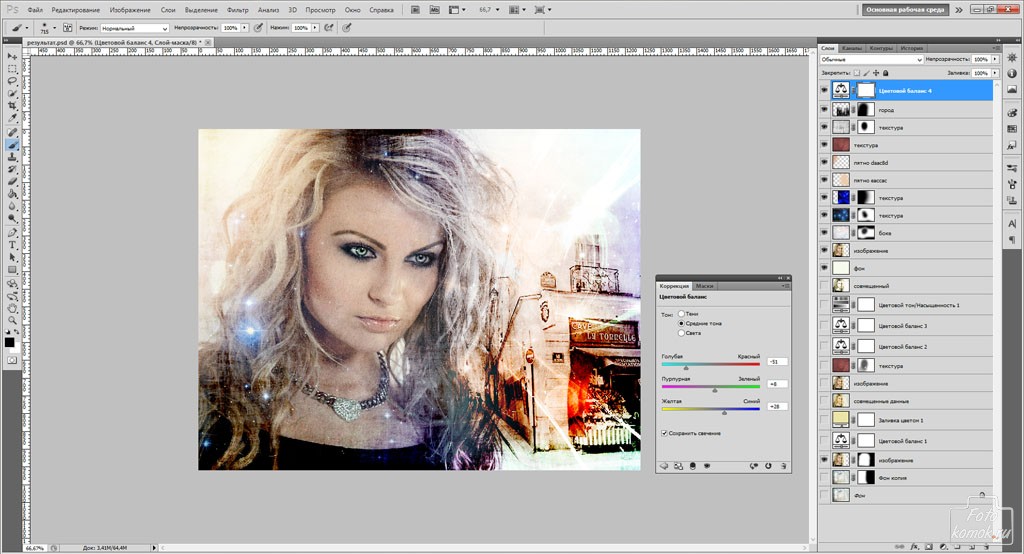Click the Голубая-Красный slider handle
The width and height of the screenshot is (1024, 554).
(x=686, y=368)
